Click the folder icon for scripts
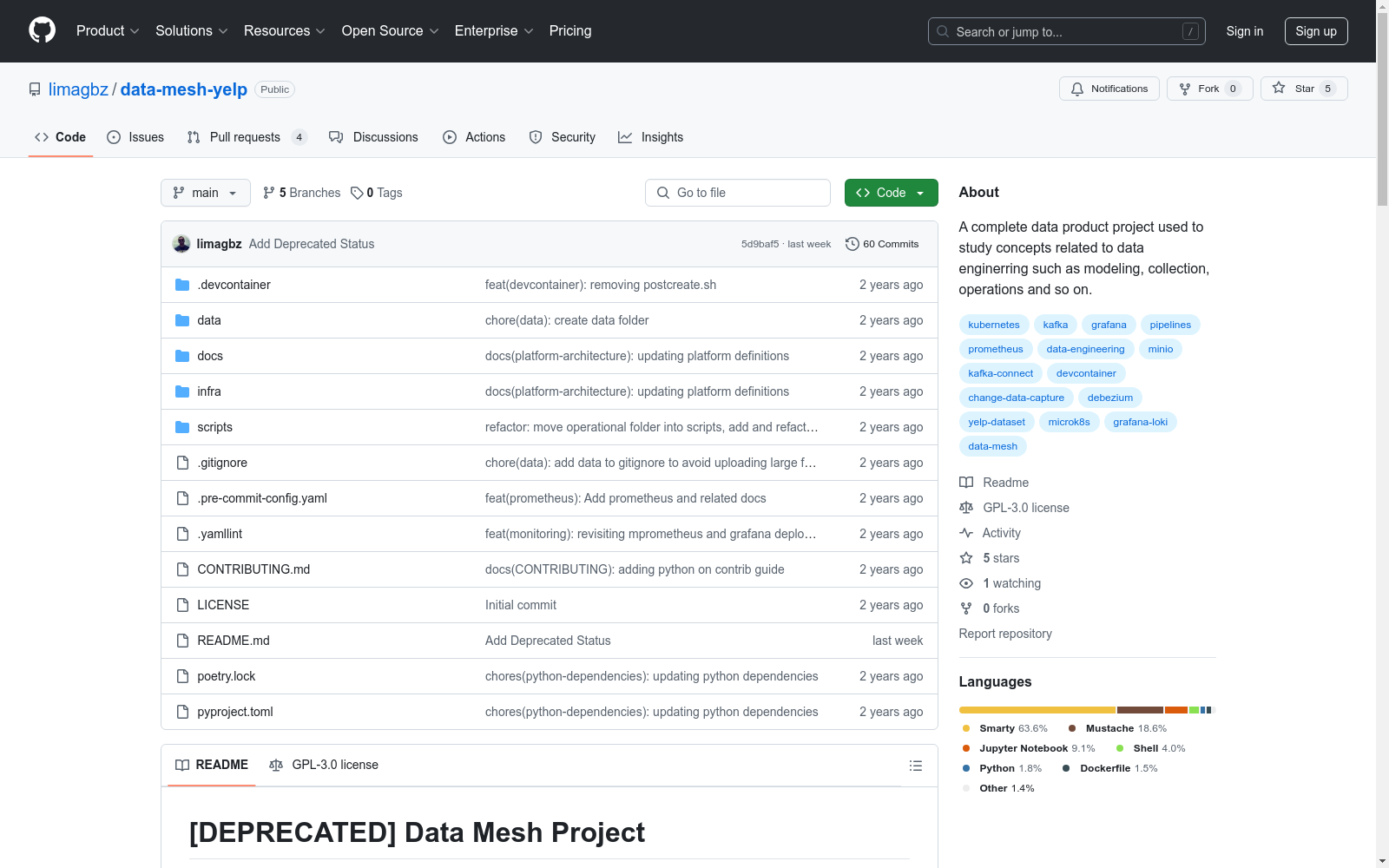 coord(182,427)
